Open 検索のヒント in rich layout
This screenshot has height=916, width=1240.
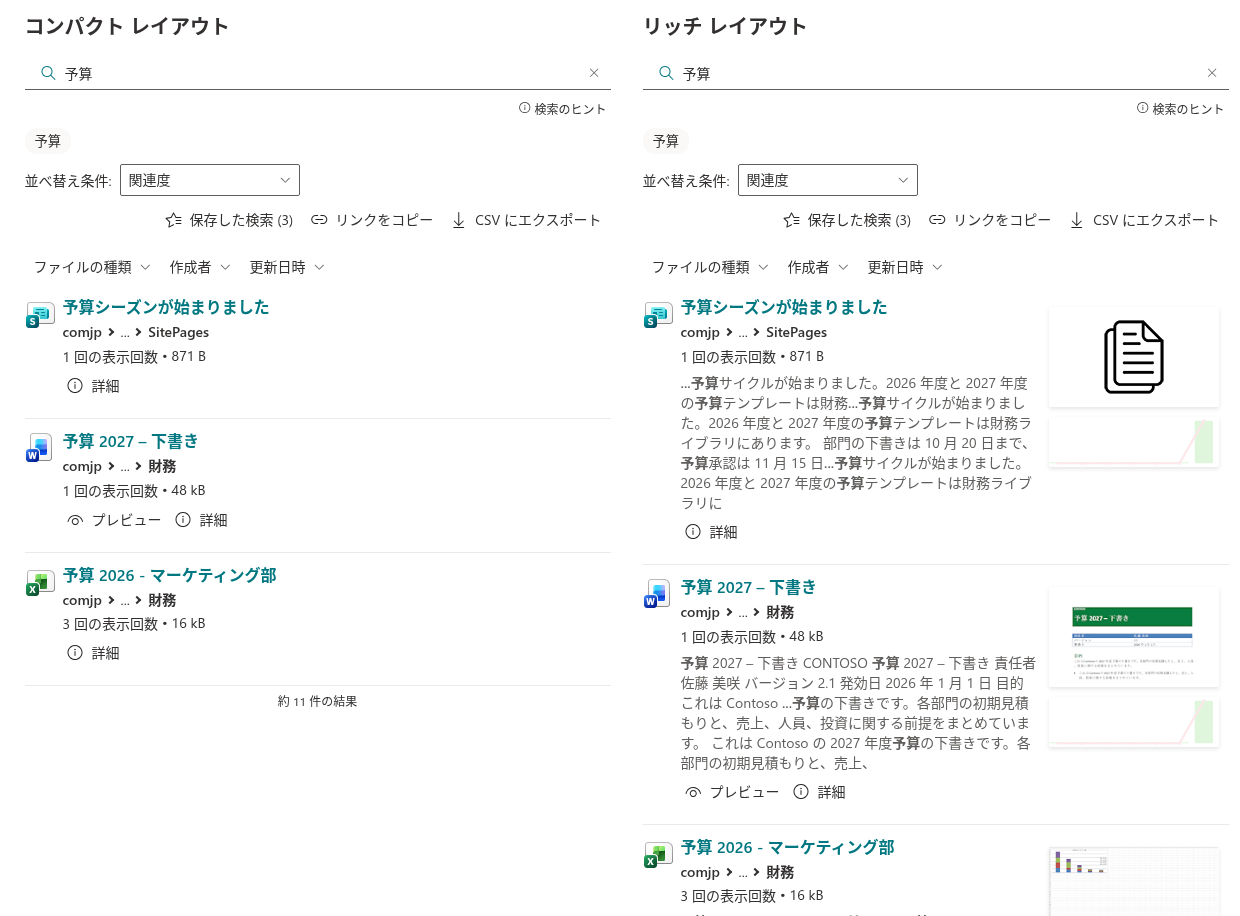pos(1180,109)
